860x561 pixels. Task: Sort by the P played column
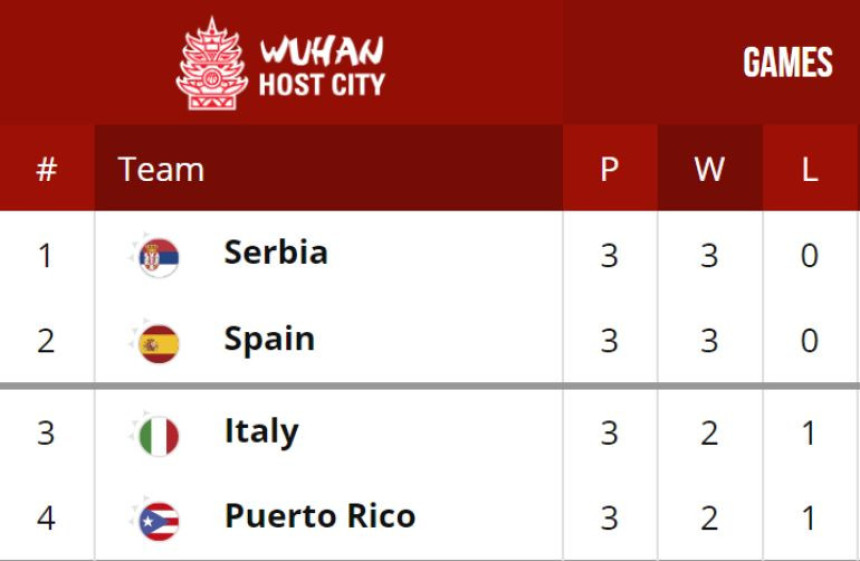click(x=610, y=168)
